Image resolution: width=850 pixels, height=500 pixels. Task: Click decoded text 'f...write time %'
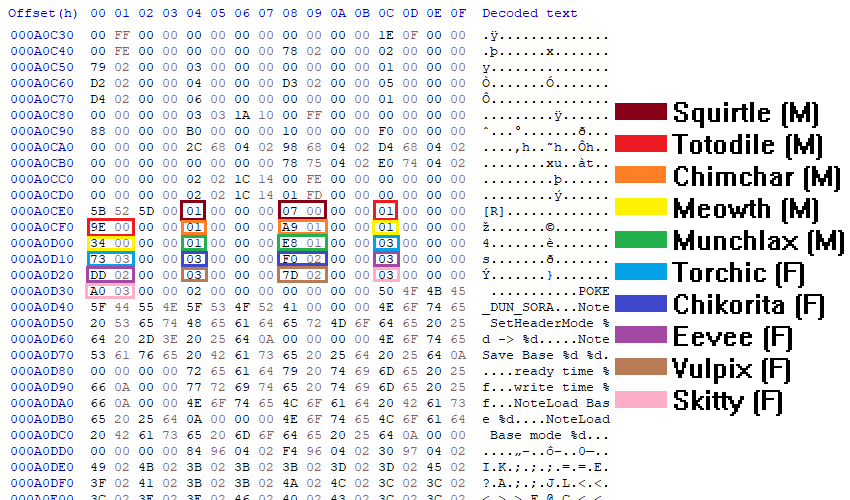[x=546, y=387]
